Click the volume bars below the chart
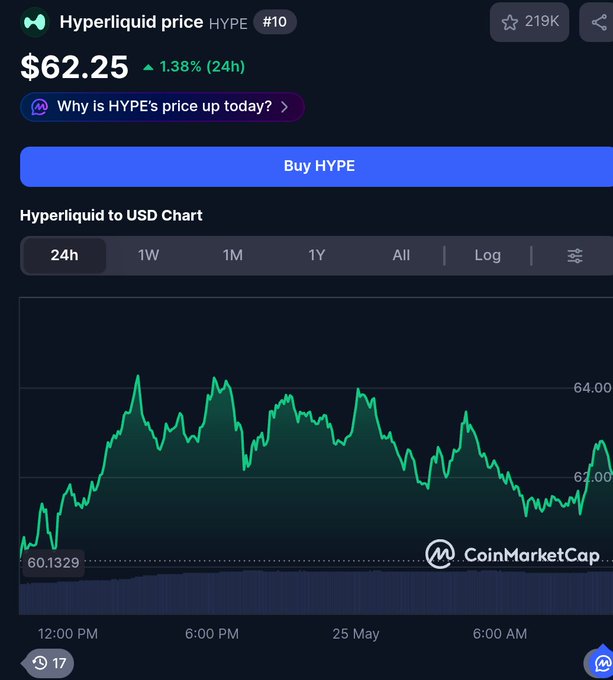The width and height of the screenshot is (613, 680). (x=316, y=593)
